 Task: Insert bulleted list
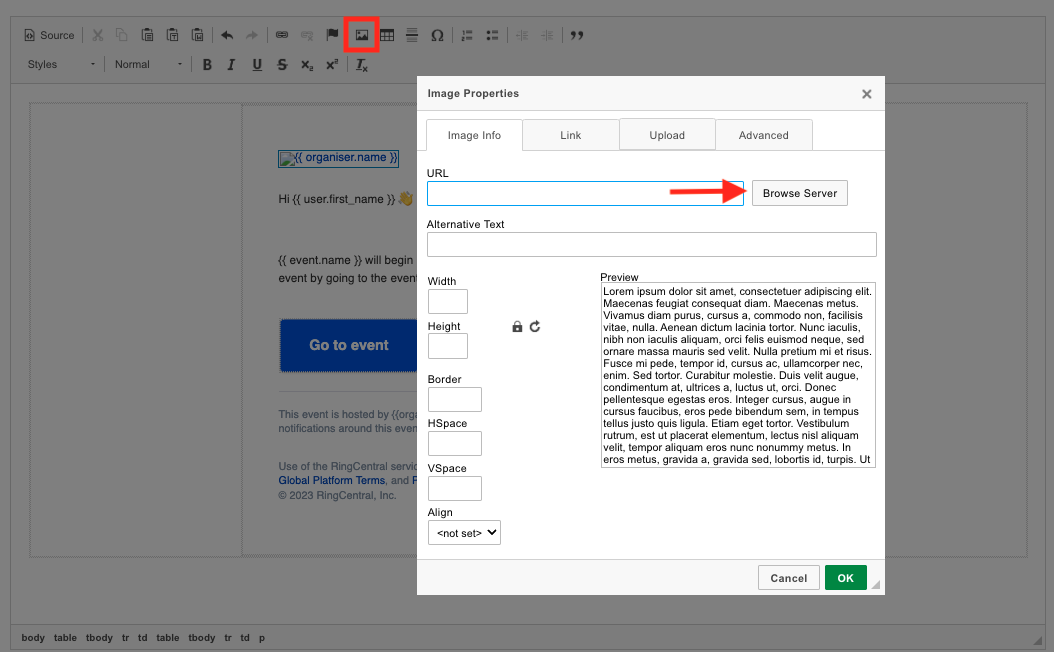492,35
